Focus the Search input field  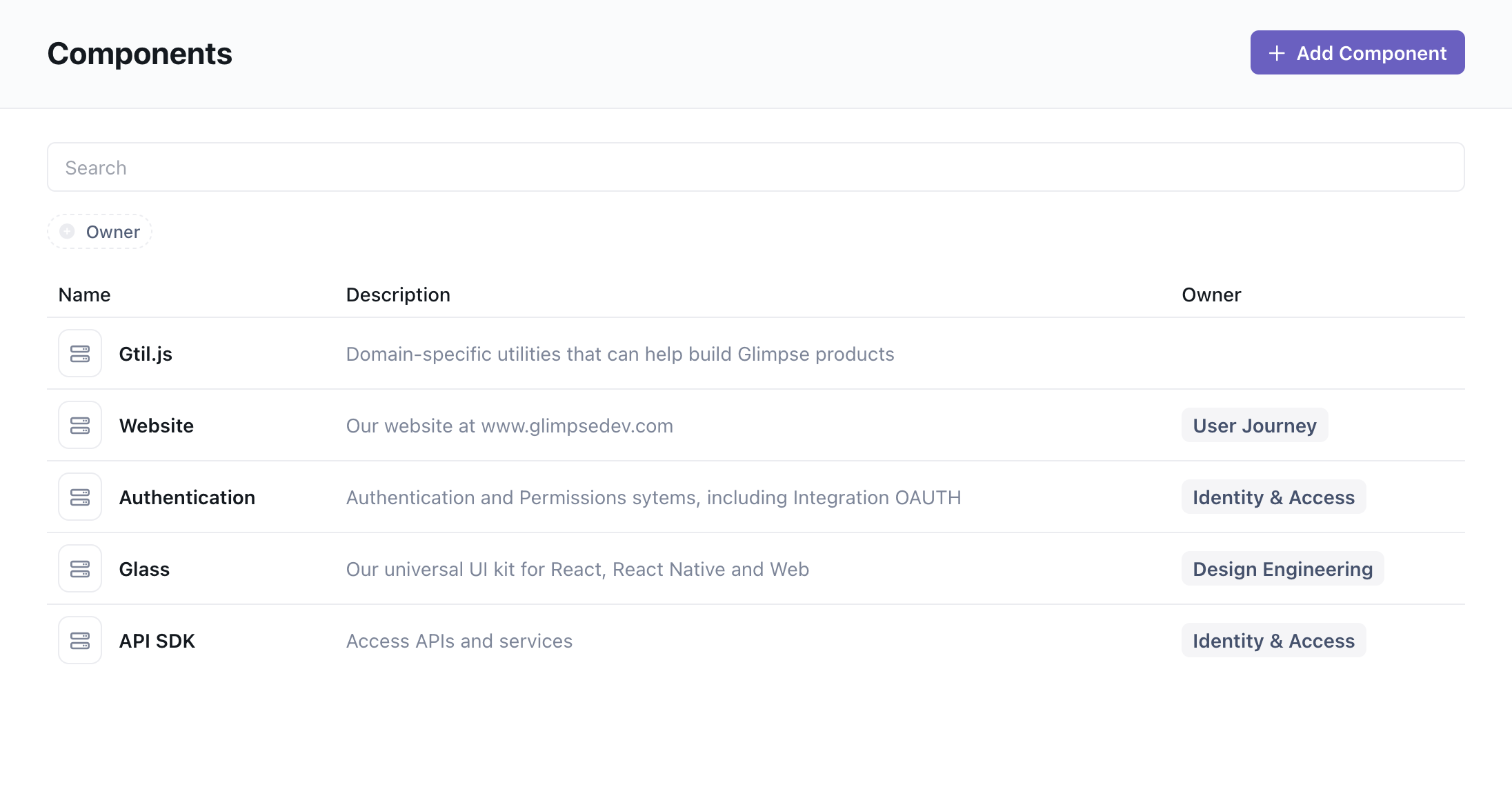[755, 168]
